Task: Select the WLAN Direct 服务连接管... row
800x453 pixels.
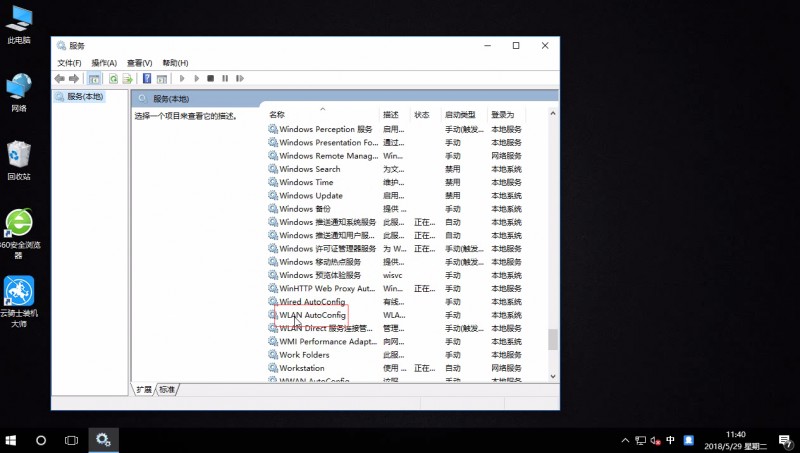Action: (396, 328)
